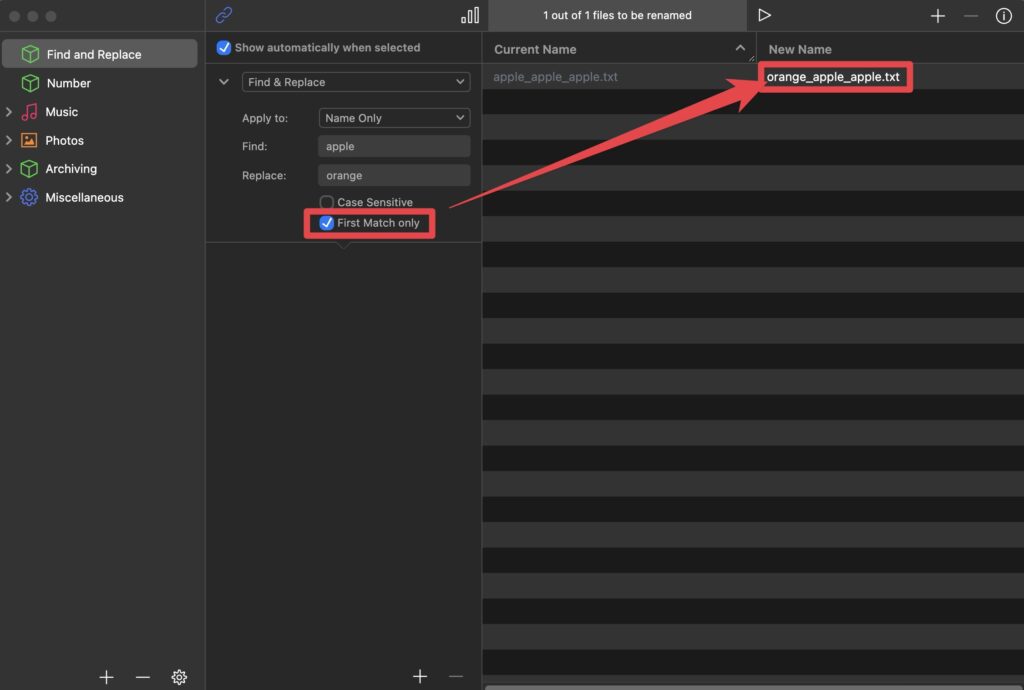Uncheck First Match only option

tap(327, 223)
